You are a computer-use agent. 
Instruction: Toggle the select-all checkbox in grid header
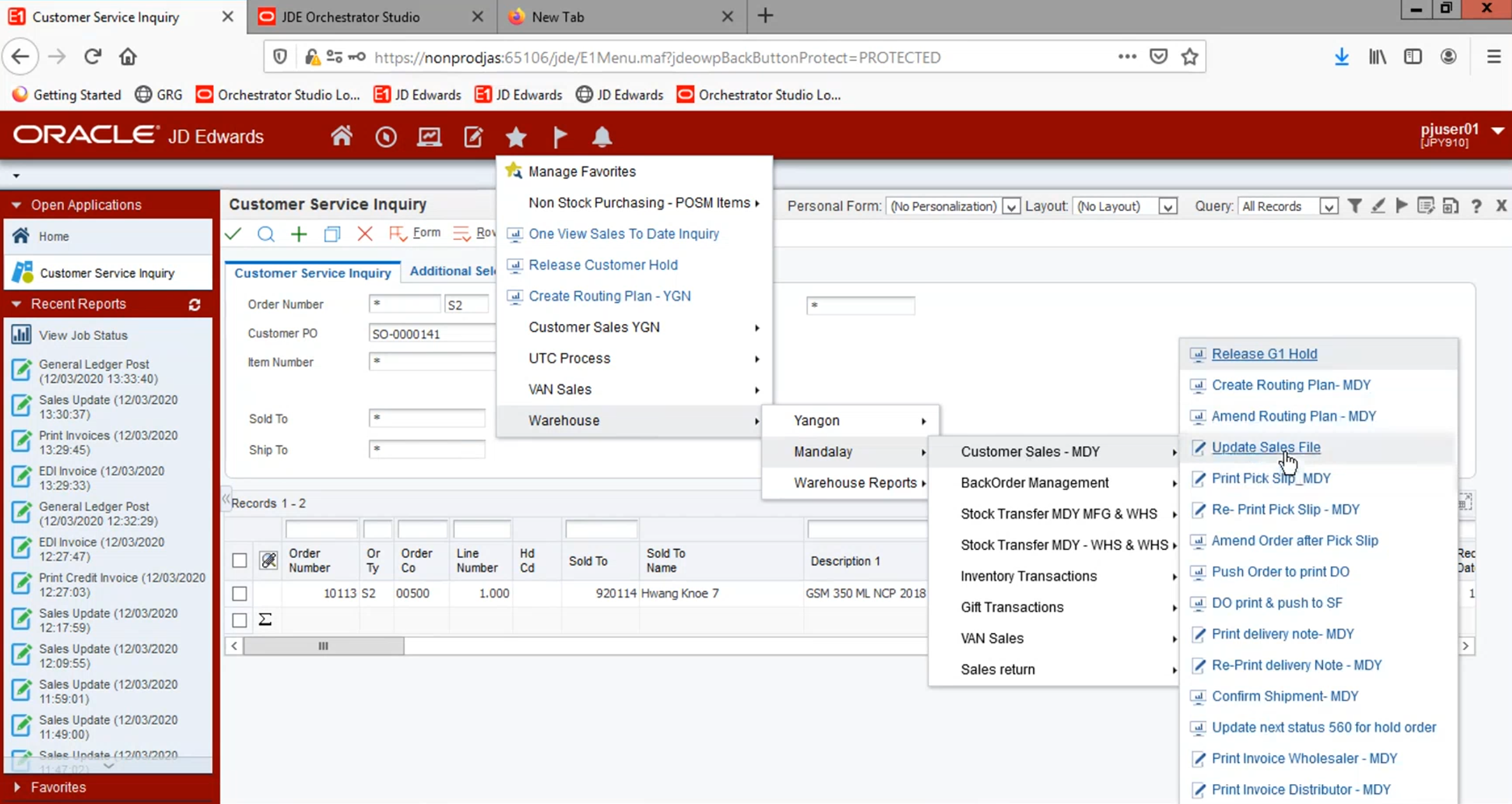(x=240, y=560)
